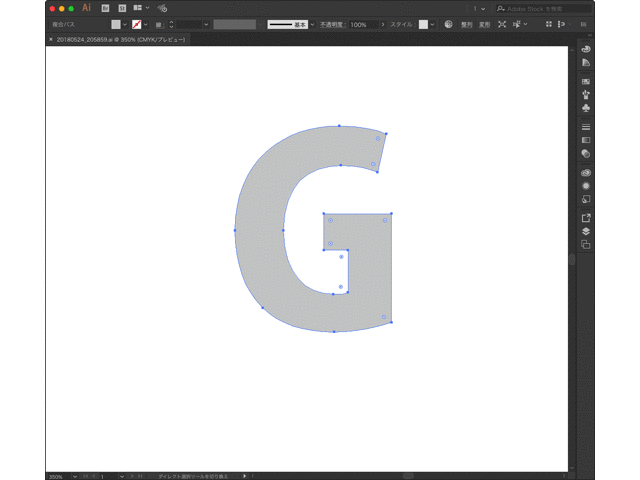The width and height of the screenshot is (640, 480).
Task: Click the align to pixel grid icon
Action: 549,24
